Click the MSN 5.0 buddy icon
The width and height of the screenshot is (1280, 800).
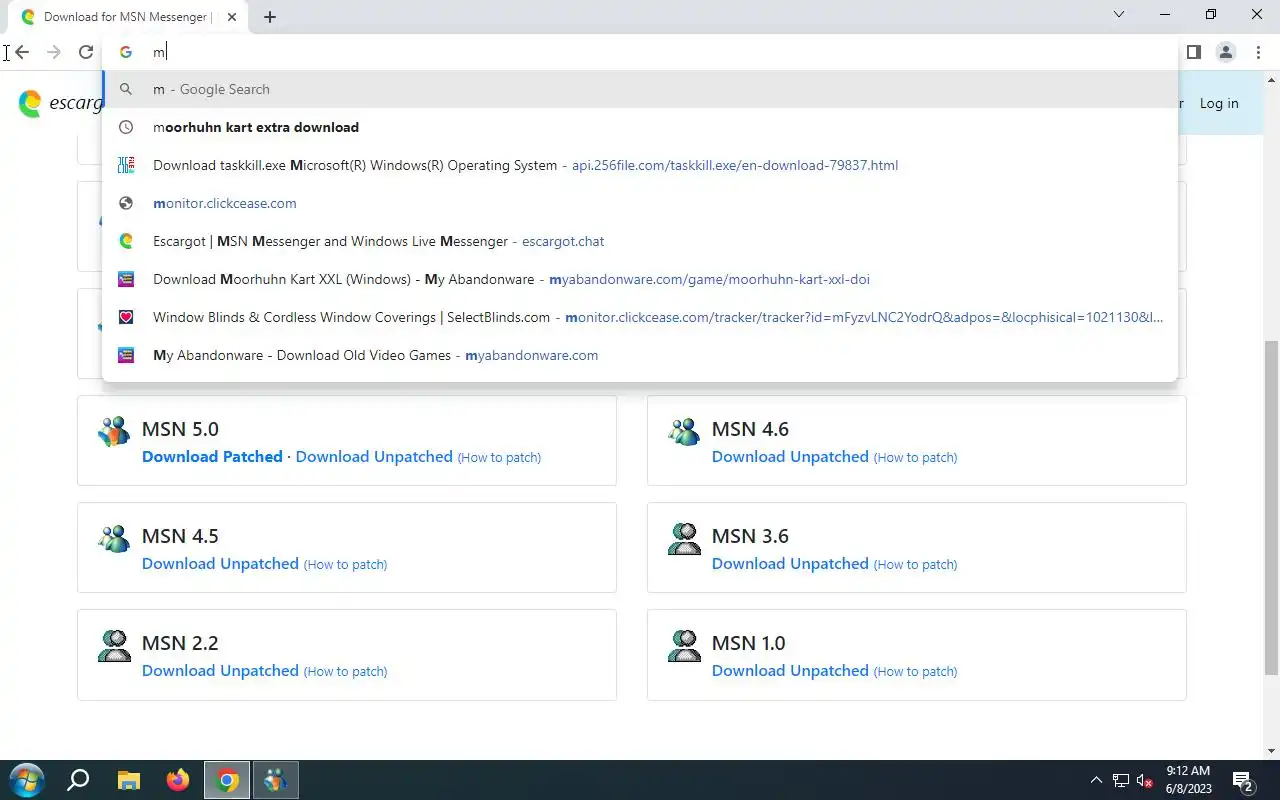114,432
